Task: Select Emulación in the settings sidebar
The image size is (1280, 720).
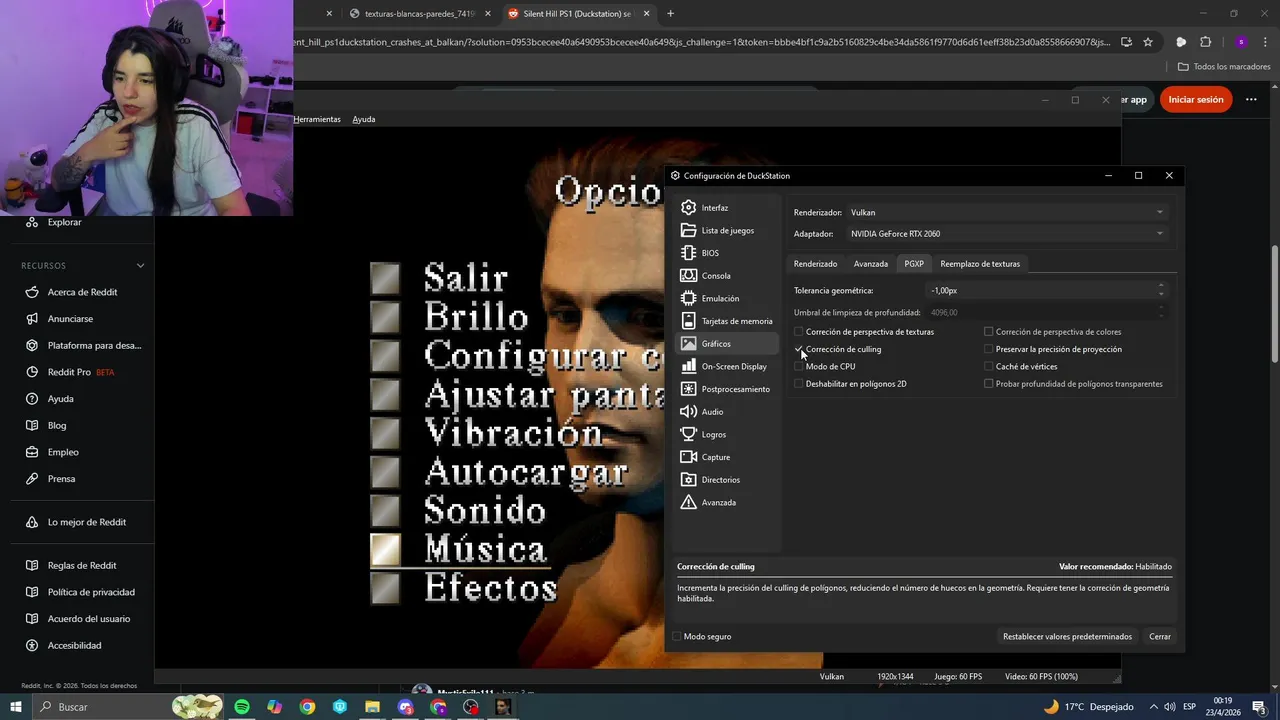Action: coord(727,299)
